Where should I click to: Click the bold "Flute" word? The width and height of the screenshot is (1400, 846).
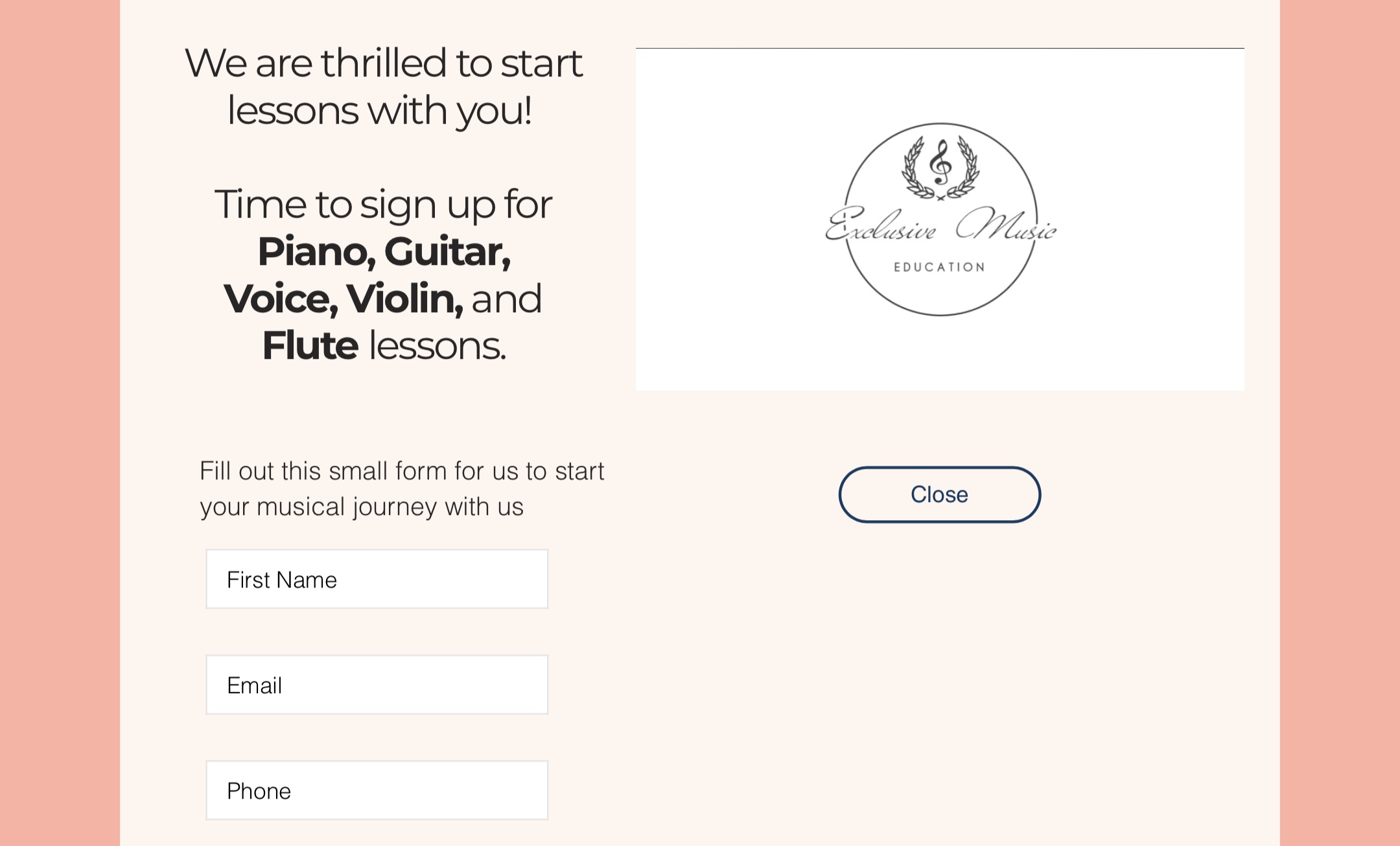[x=310, y=345]
